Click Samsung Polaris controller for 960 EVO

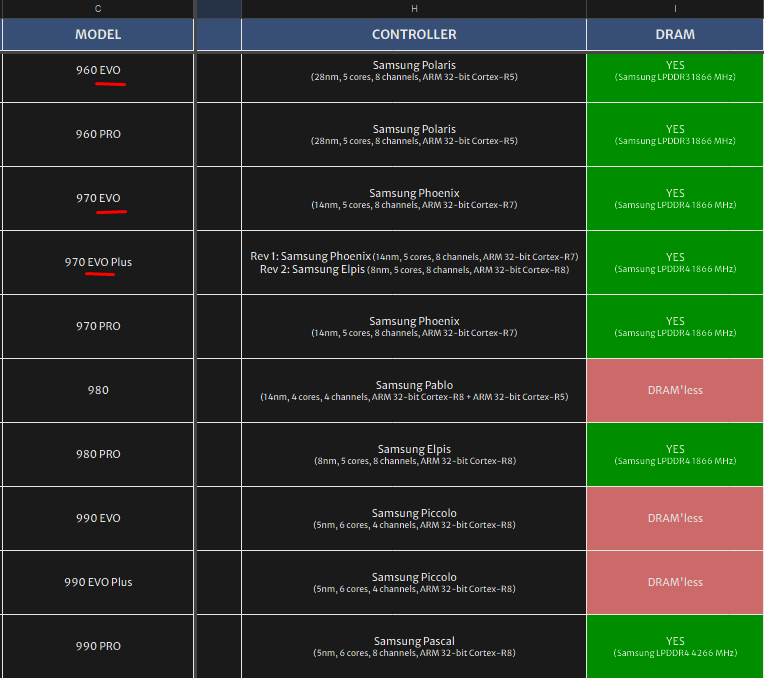tap(414, 77)
